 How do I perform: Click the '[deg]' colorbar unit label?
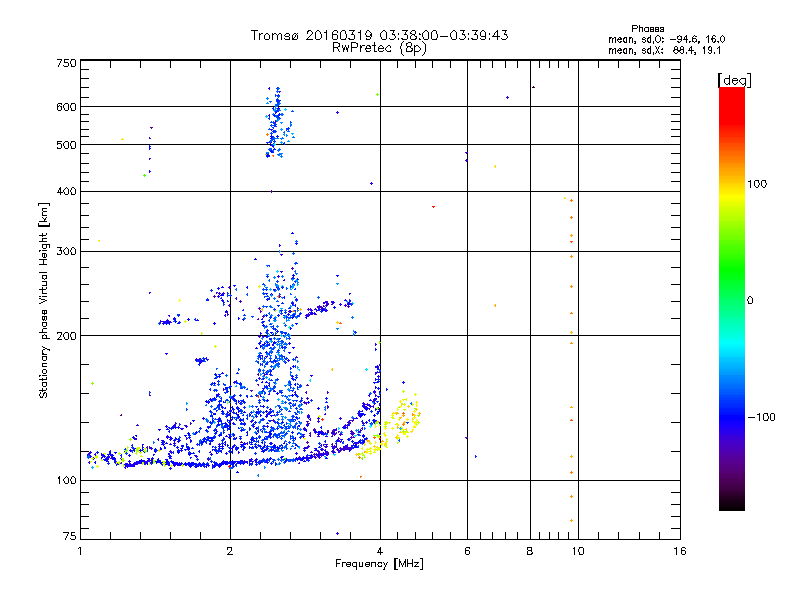tap(734, 80)
